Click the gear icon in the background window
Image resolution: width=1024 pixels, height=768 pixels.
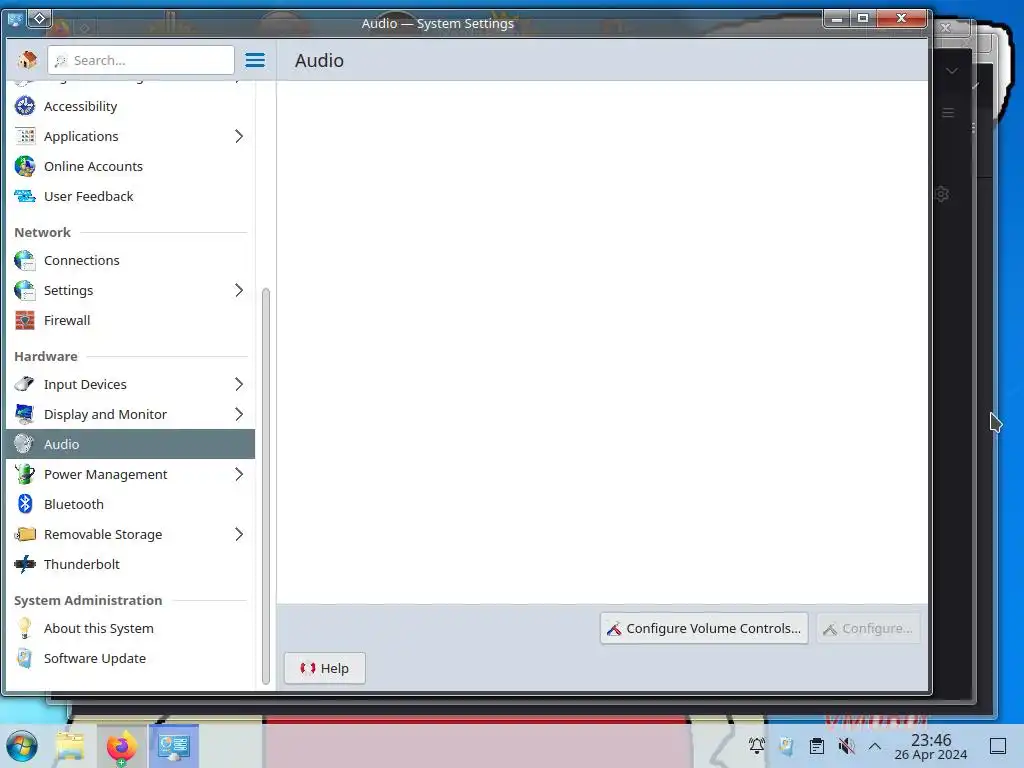tap(942, 194)
